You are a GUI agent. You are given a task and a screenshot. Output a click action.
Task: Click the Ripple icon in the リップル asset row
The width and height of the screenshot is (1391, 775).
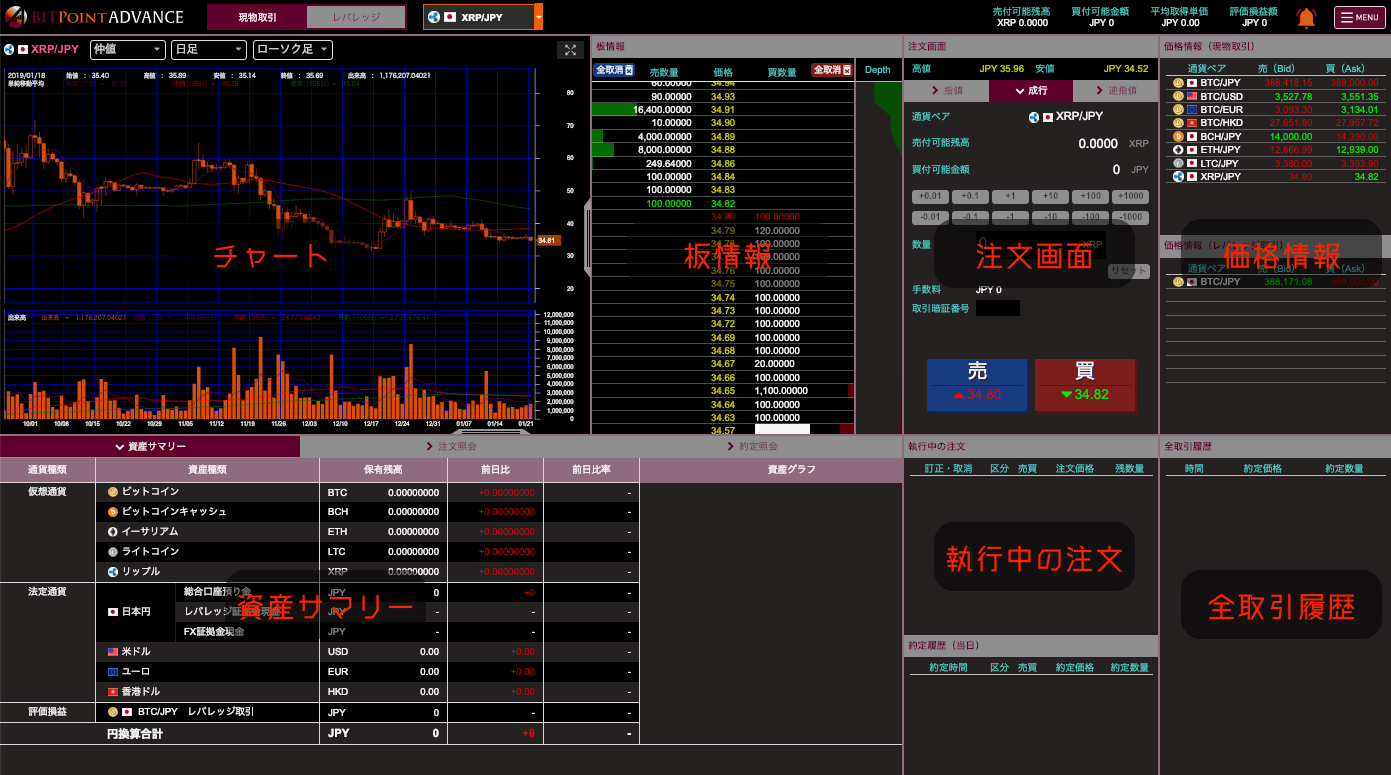click(113, 572)
